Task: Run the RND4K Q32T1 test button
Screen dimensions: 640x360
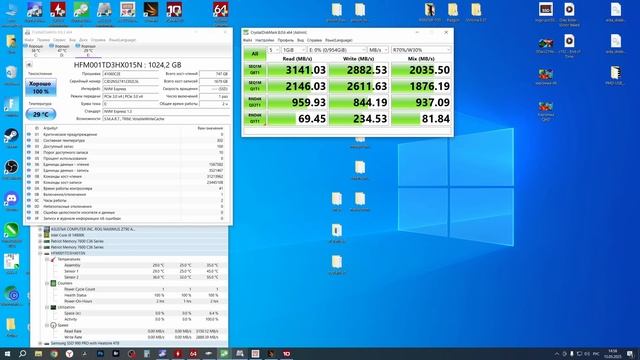Action: [255, 102]
